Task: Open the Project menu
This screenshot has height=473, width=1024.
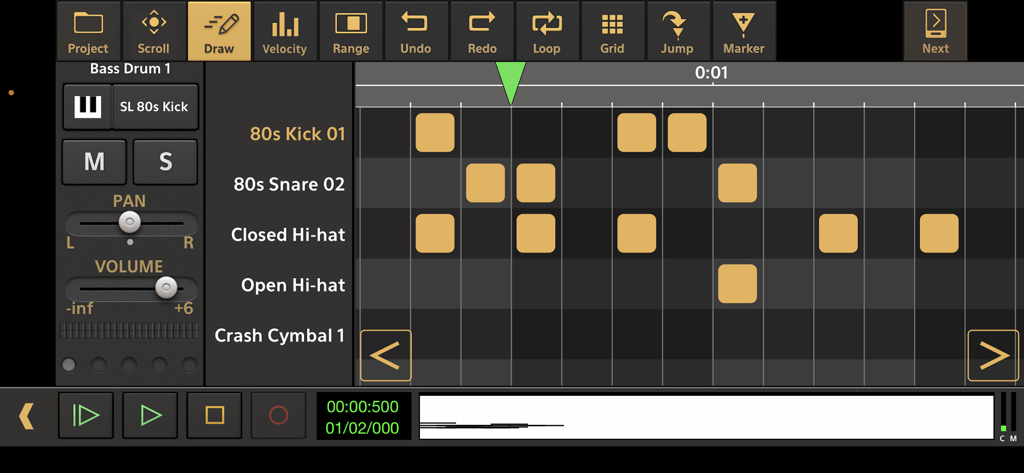Action: click(x=88, y=31)
